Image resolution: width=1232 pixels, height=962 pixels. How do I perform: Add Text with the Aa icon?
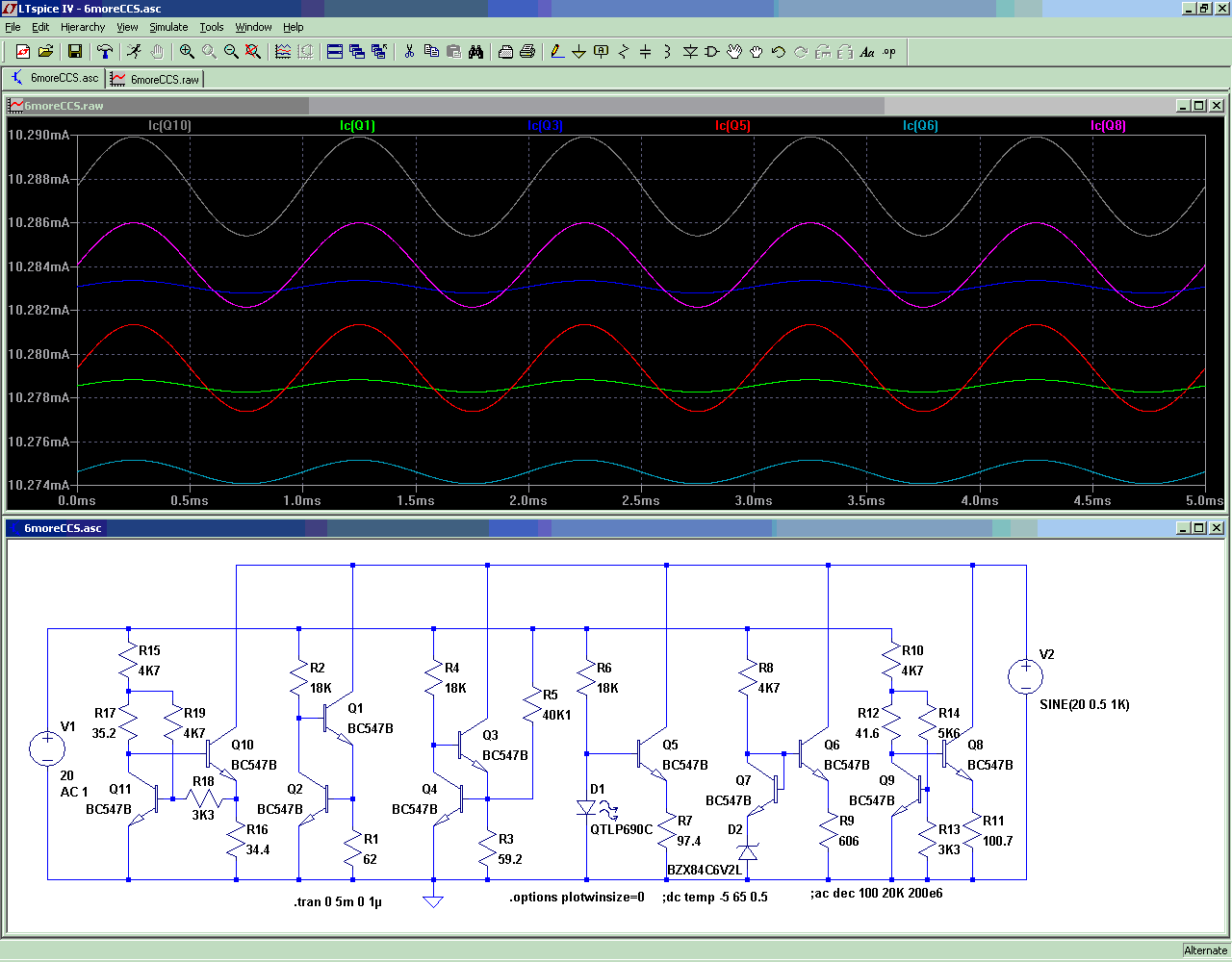click(867, 52)
